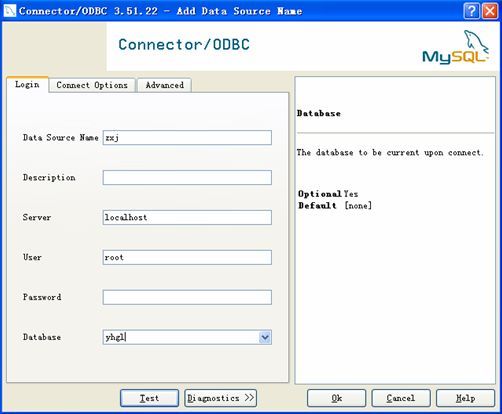Expand the Database dropdown arrow
This screenshot has width=502, height=414.
[265, 337]
